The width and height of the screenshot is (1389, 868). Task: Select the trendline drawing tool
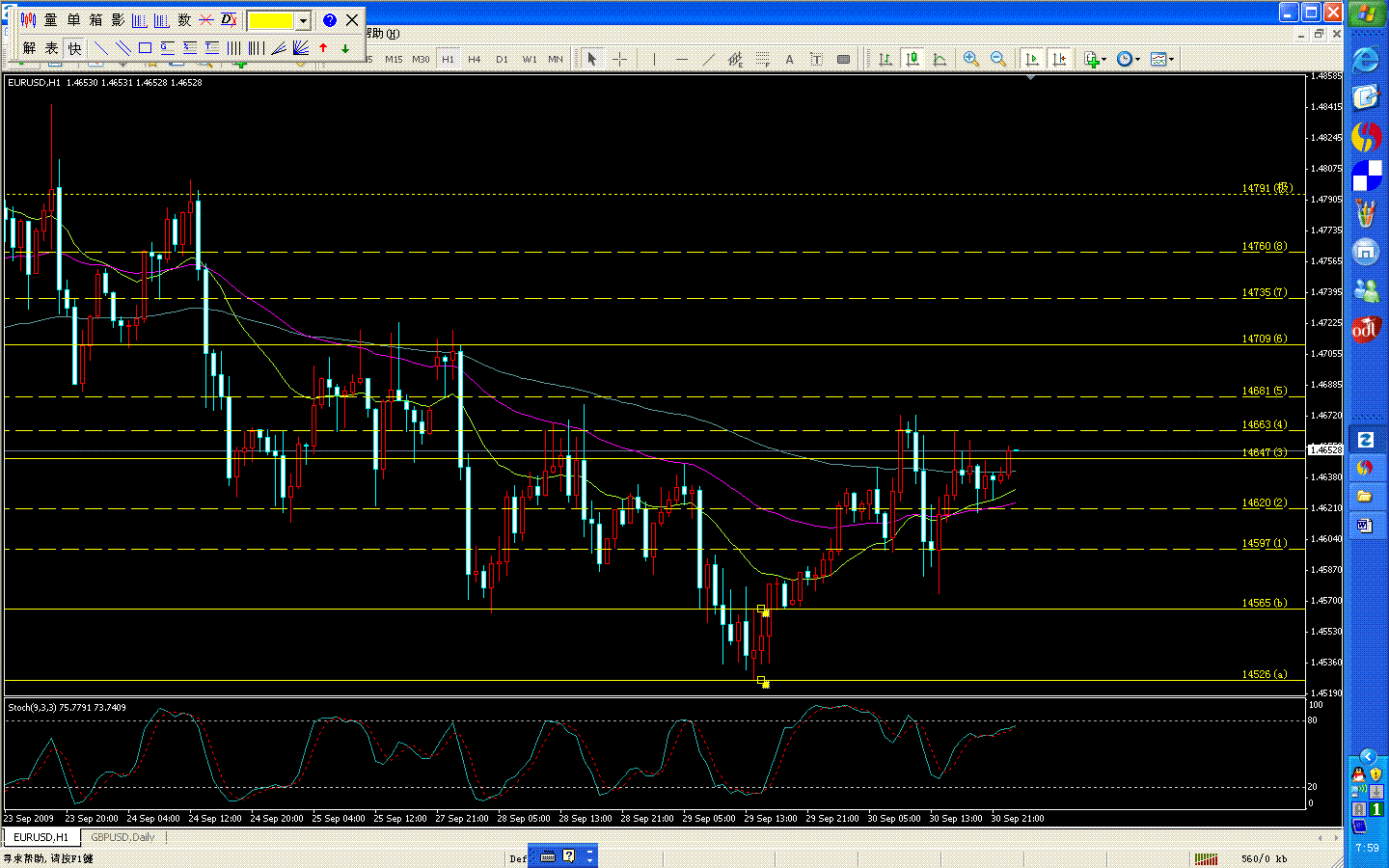[708, 60]
